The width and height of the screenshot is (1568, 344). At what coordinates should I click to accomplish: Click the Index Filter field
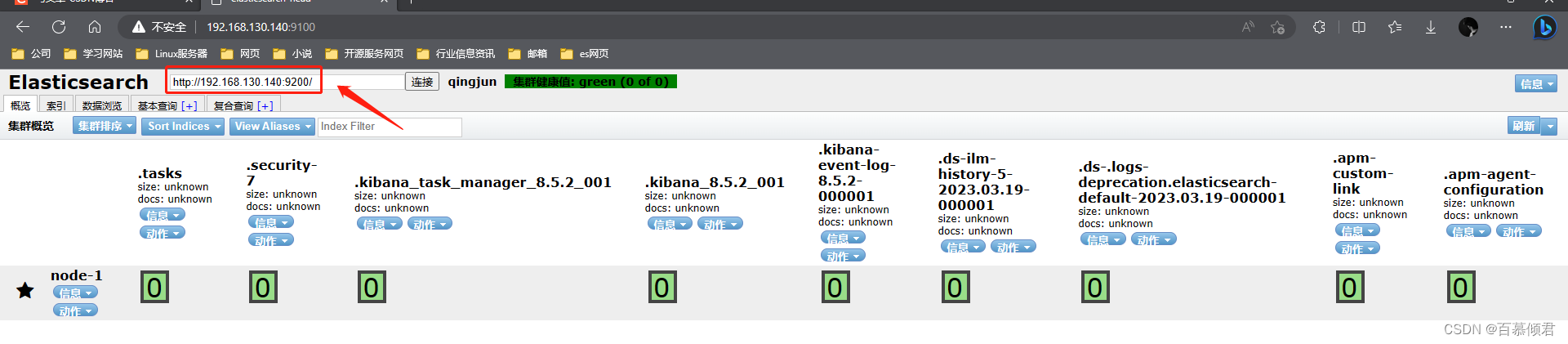pos(390,127)
